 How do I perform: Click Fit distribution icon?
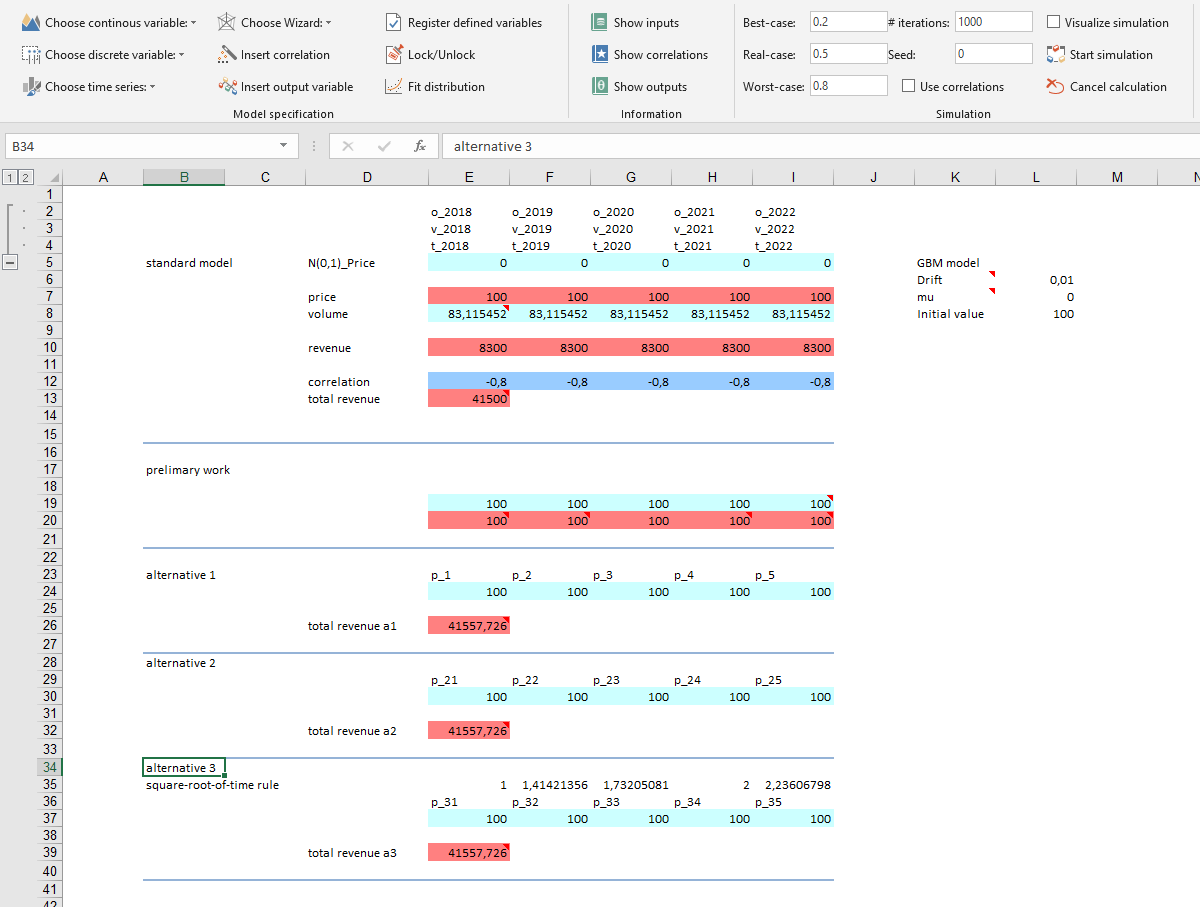394,87
